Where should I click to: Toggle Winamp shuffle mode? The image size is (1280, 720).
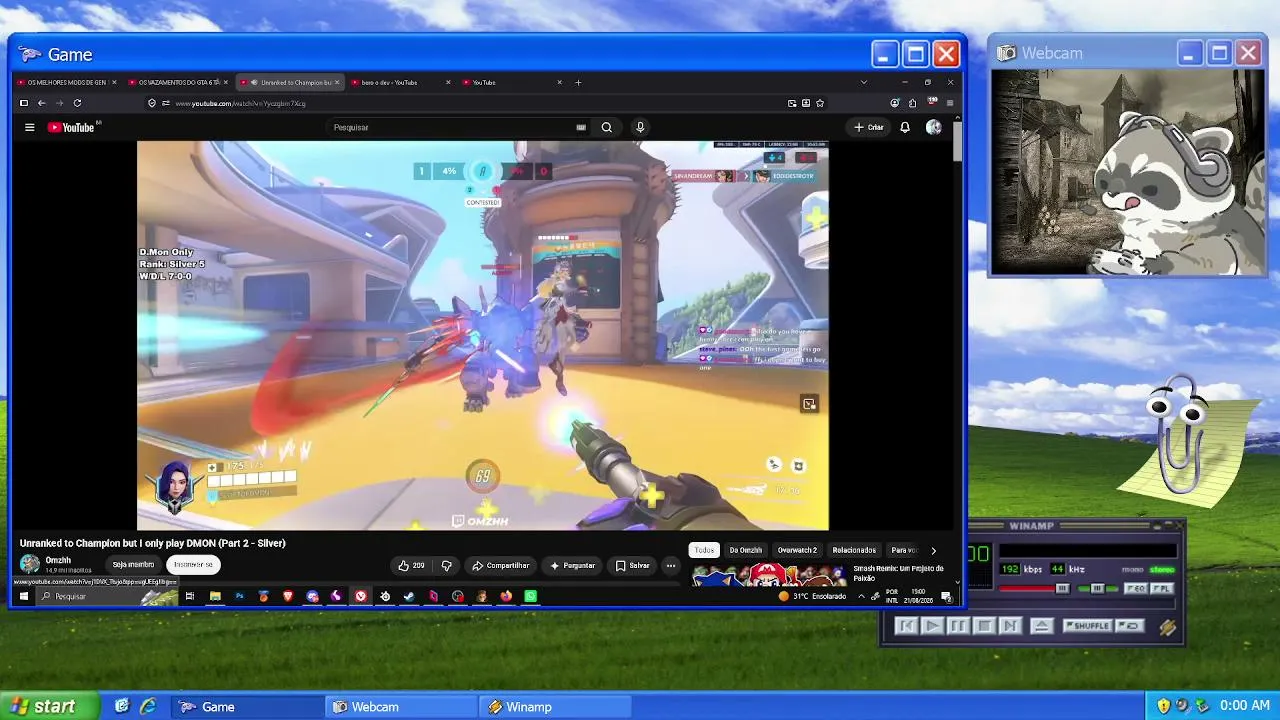point(1088,626)
